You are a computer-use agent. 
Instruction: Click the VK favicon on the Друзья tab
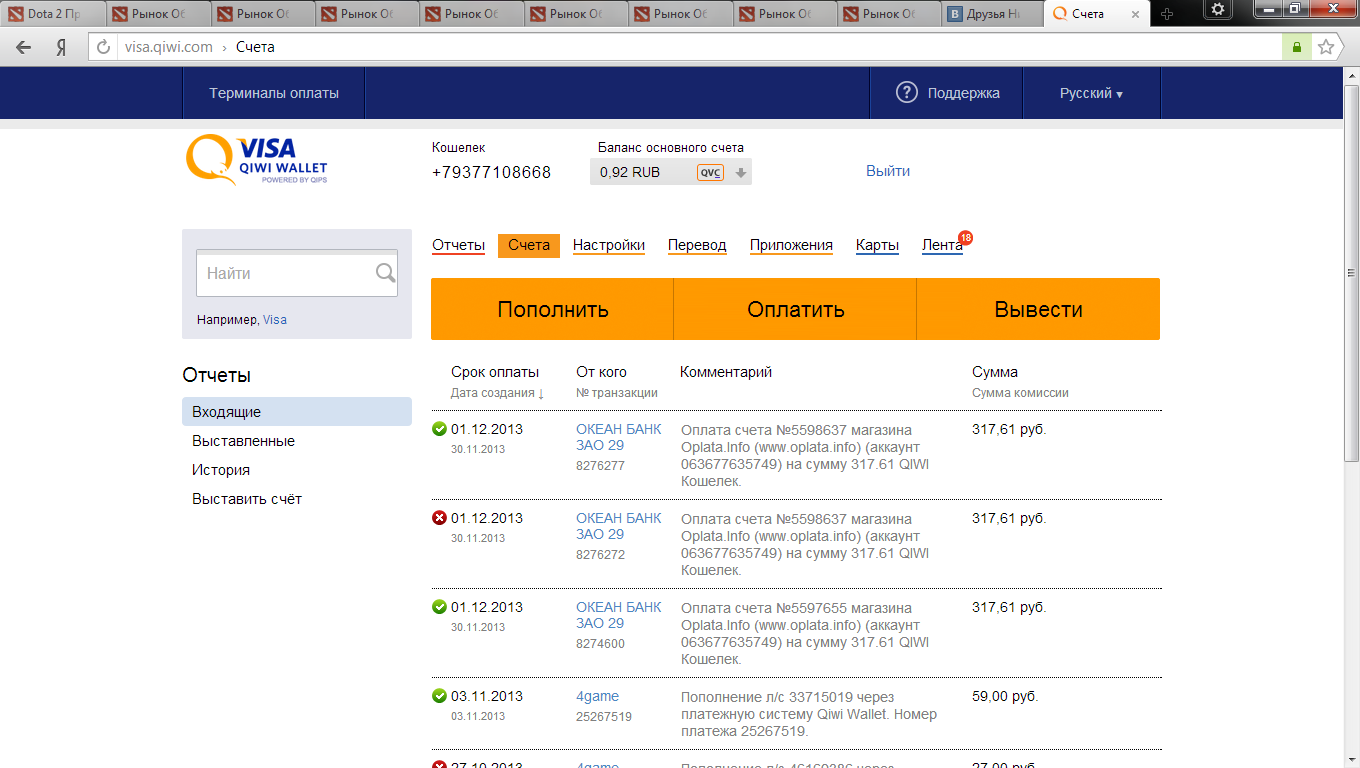click(957, 14)
